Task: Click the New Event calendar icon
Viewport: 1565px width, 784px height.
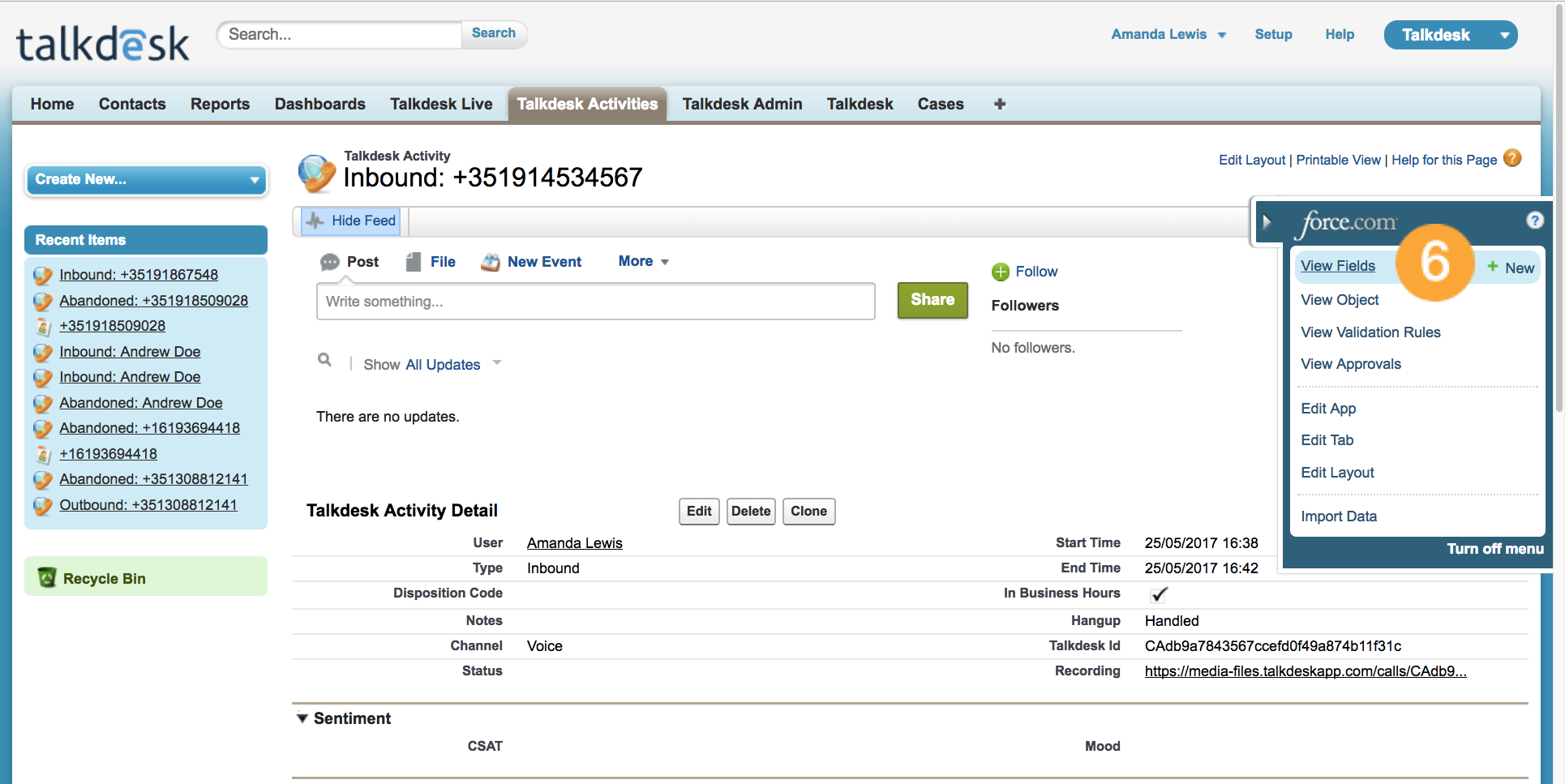Action: click(x=490, y=262)
